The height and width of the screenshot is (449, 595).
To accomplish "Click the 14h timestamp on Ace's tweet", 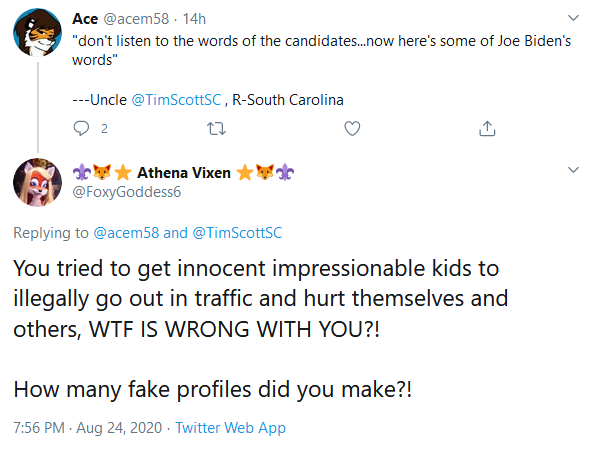I will coord(194,19).
